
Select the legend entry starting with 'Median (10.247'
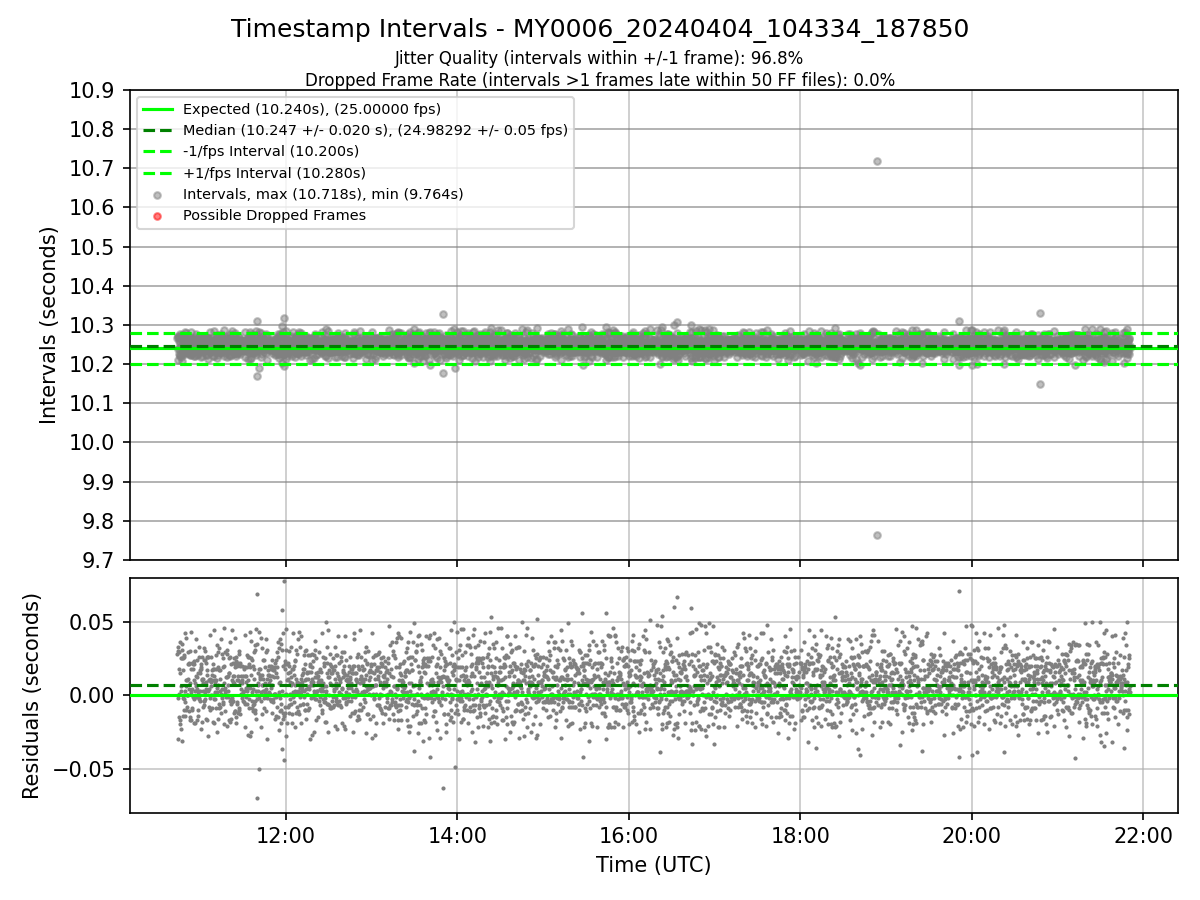point(375,130)
